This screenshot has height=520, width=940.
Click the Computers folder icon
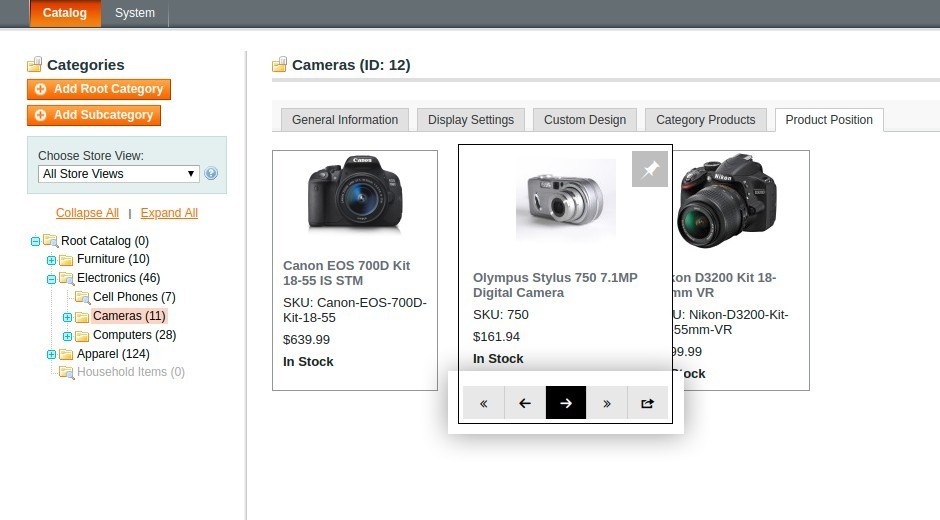[82, 335]
